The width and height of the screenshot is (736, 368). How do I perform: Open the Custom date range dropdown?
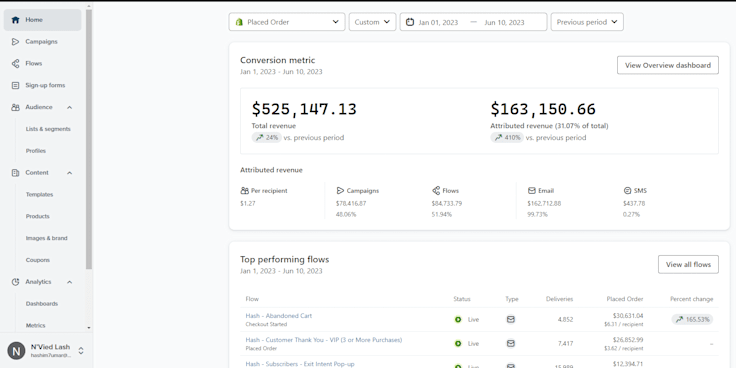372,22
